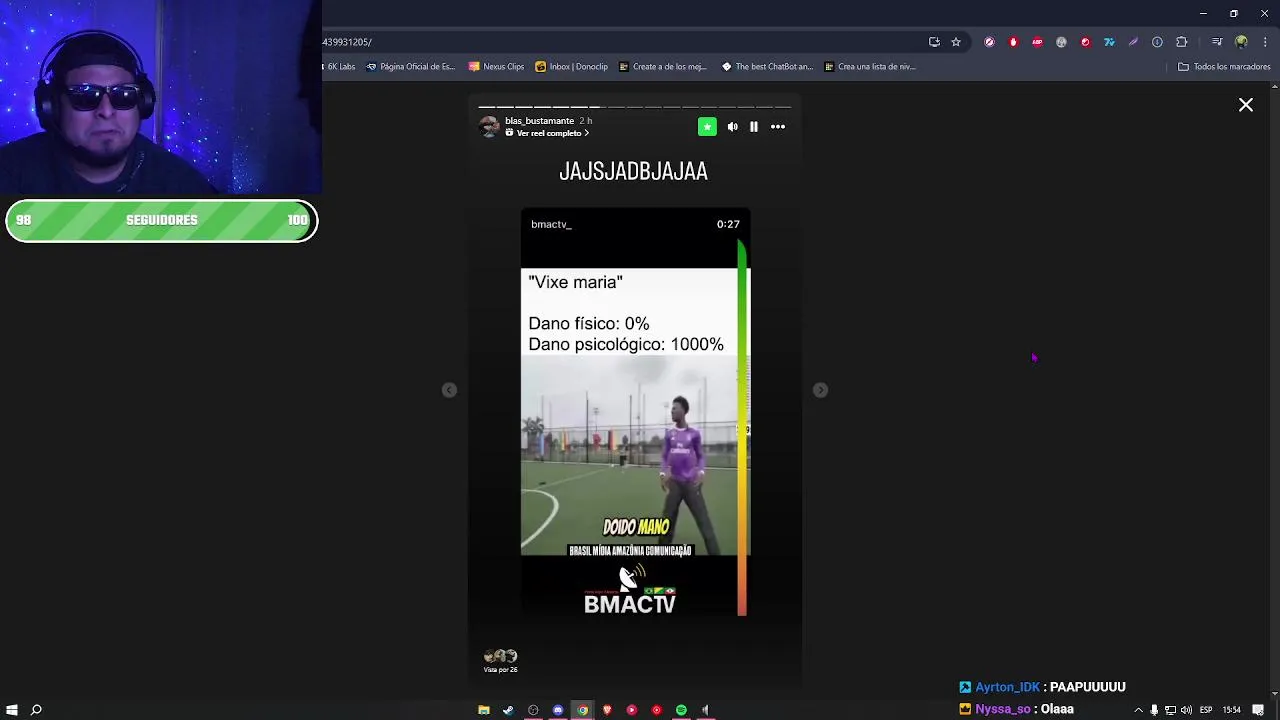Close the Instagram story viewer

(x=1245, y=105)
